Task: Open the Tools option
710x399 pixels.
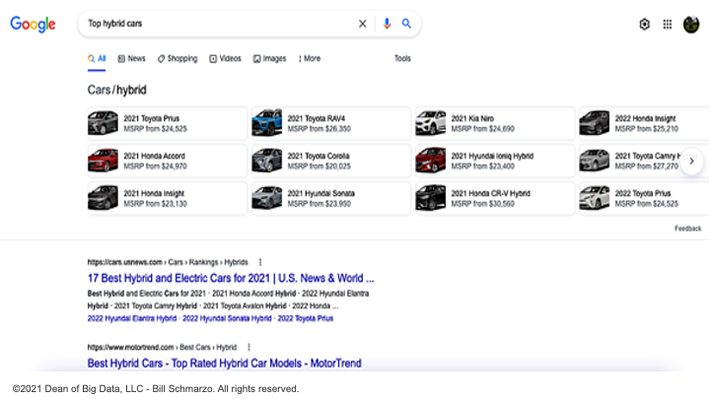Action: pyautogui.click(x=402, y=58)
